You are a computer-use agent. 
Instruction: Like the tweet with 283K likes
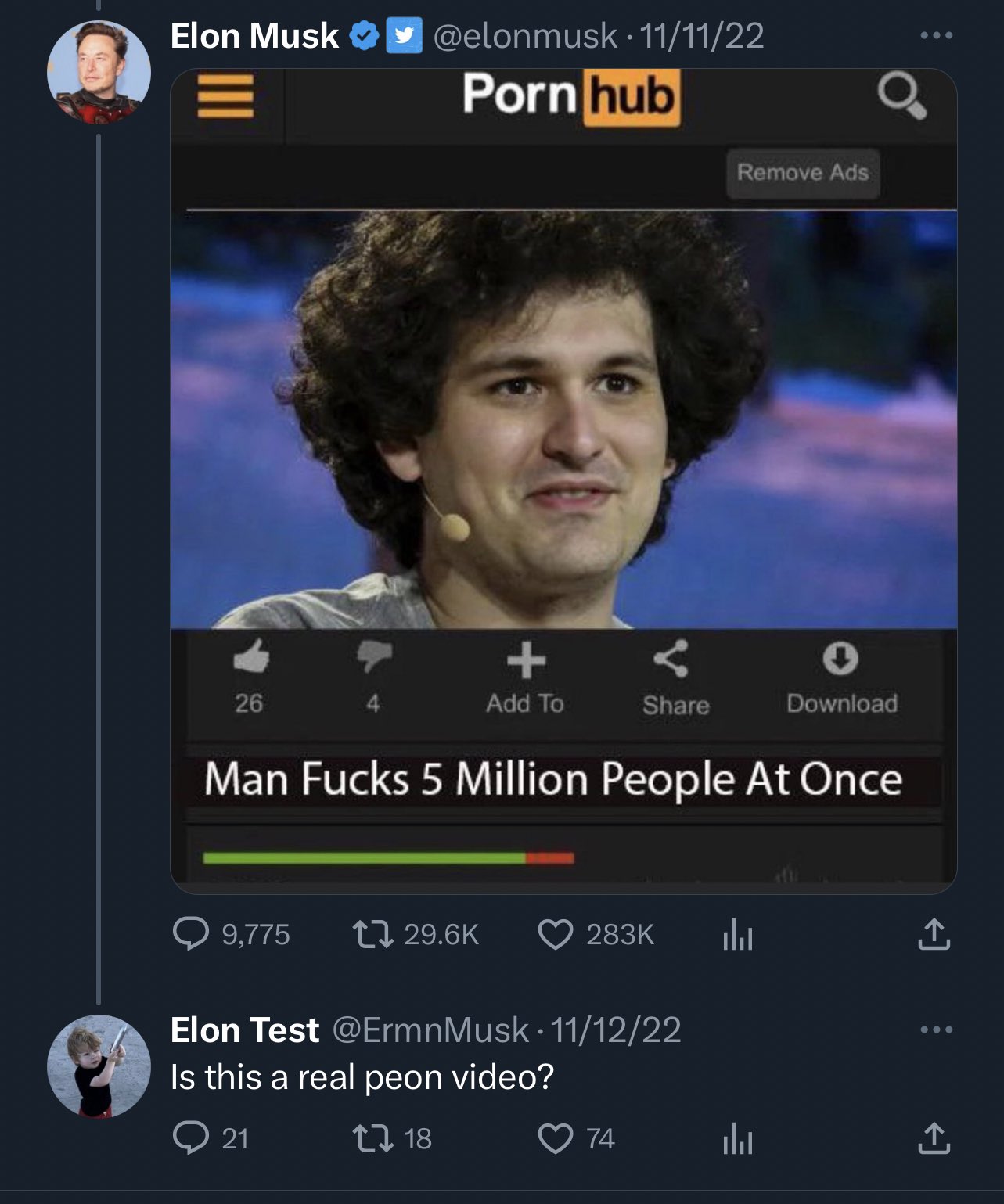pyautogui.click(x=555, y=934)
